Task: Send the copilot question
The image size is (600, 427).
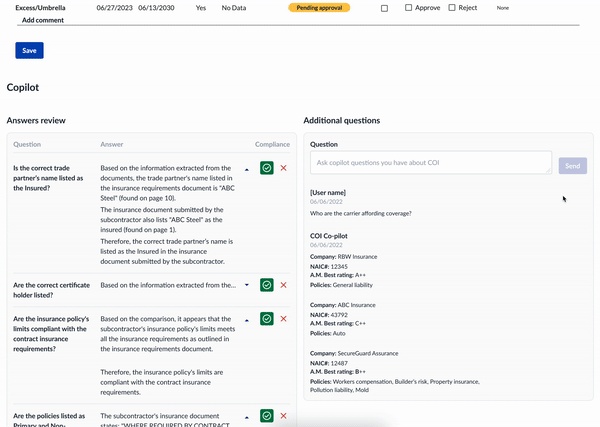Action: [x=572, y=166]
